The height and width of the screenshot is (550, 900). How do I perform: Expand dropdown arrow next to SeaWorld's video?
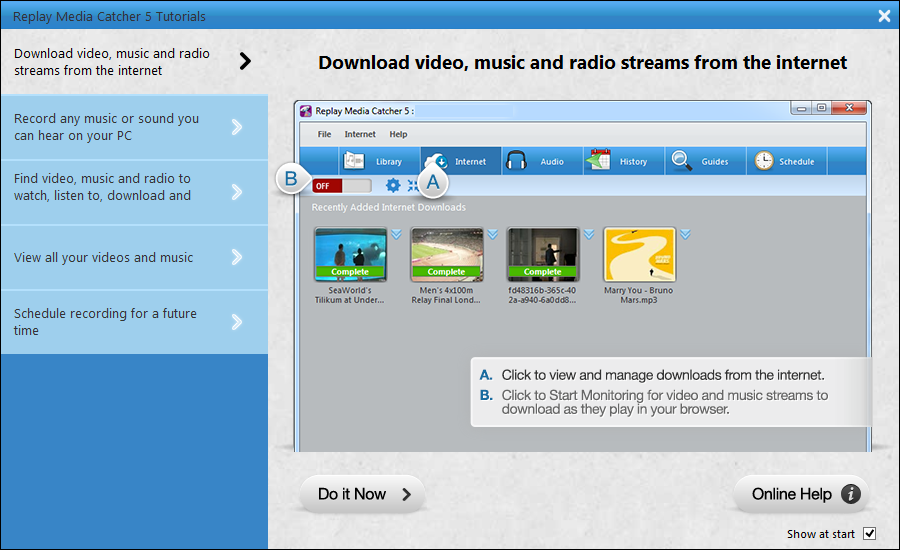[396, 234]
